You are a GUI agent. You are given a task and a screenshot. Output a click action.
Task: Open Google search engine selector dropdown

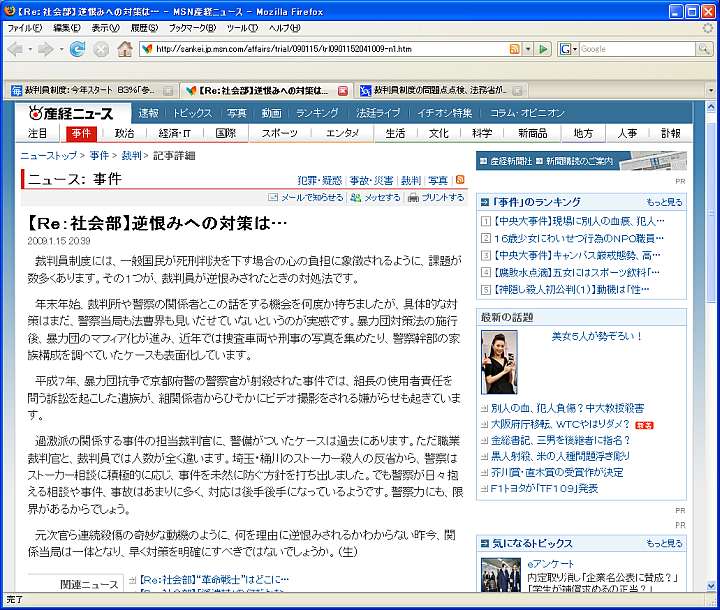click(x=567, y=49)
